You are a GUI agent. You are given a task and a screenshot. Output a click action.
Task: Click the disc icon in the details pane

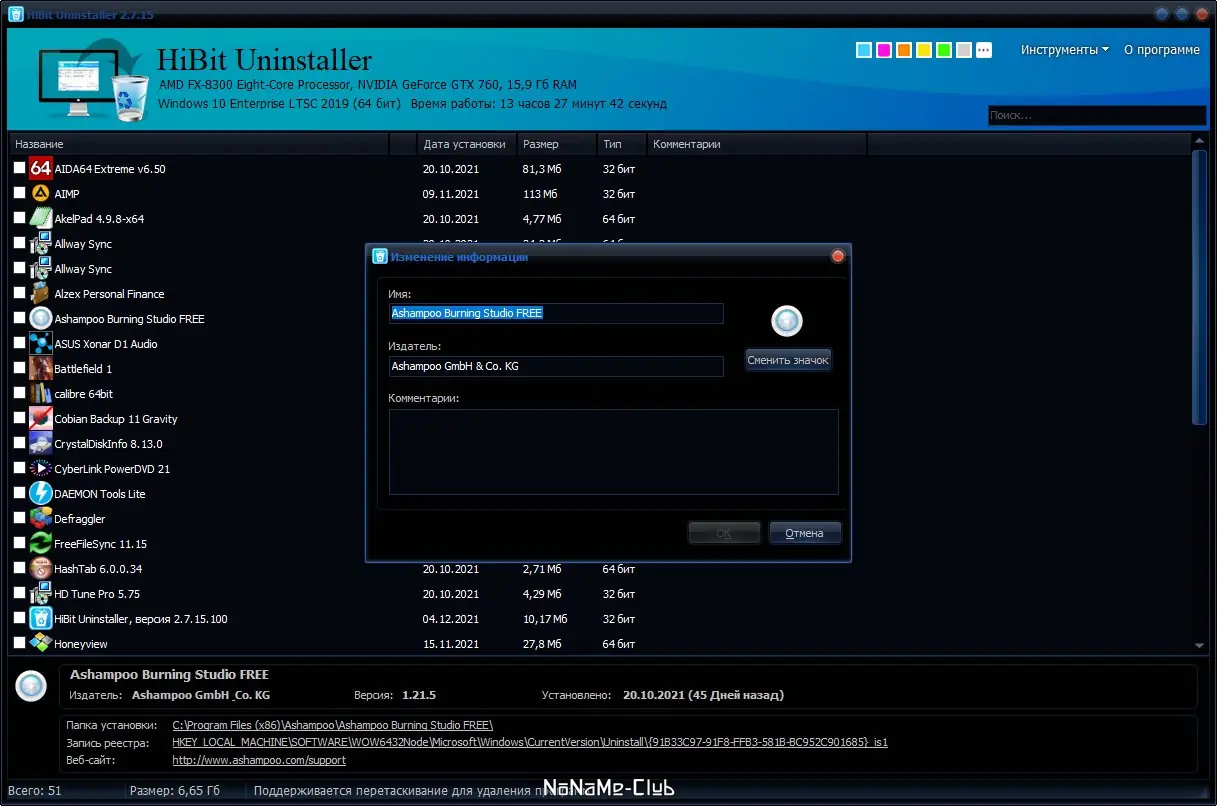point(31,686)
